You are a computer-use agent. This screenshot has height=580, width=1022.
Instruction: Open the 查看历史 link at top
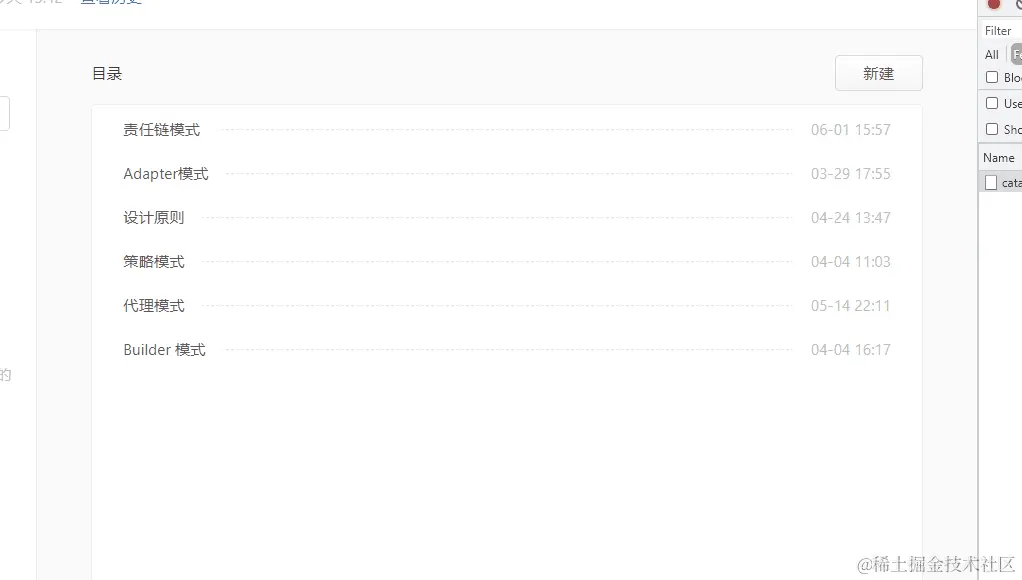tap(111, 2)
